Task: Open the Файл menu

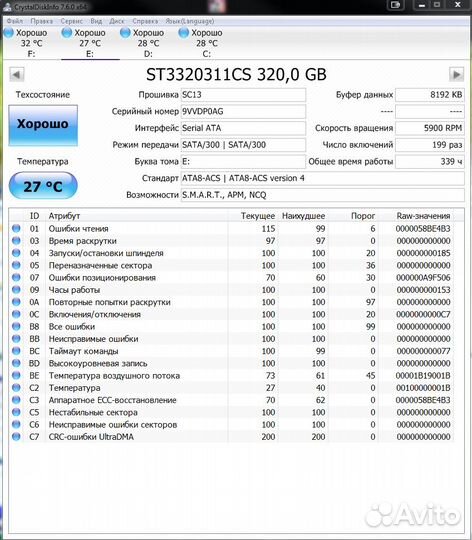Action: tap(15, 21)
